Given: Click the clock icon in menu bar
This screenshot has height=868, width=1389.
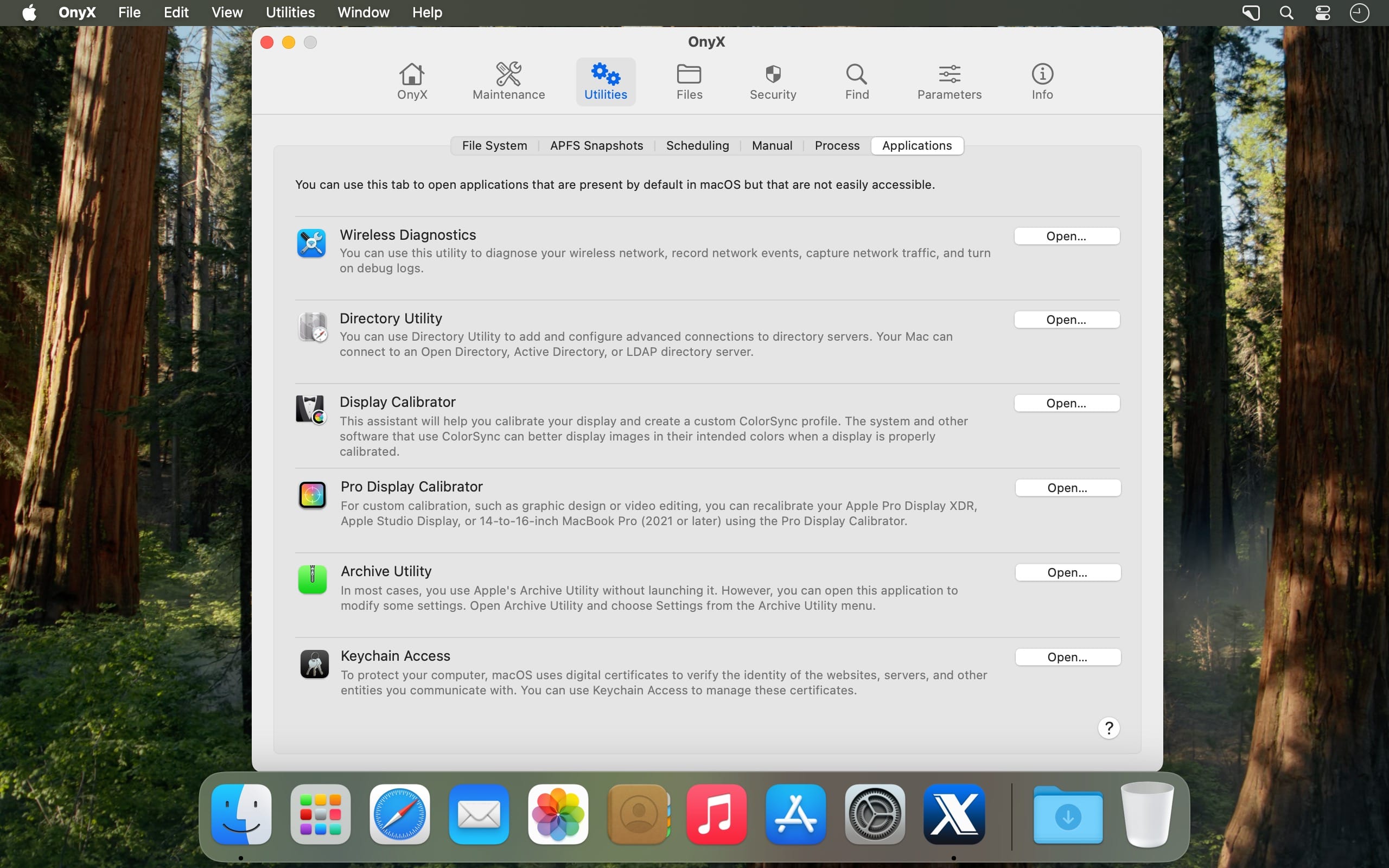Looking at the screenshot, I should [1359, 12].
